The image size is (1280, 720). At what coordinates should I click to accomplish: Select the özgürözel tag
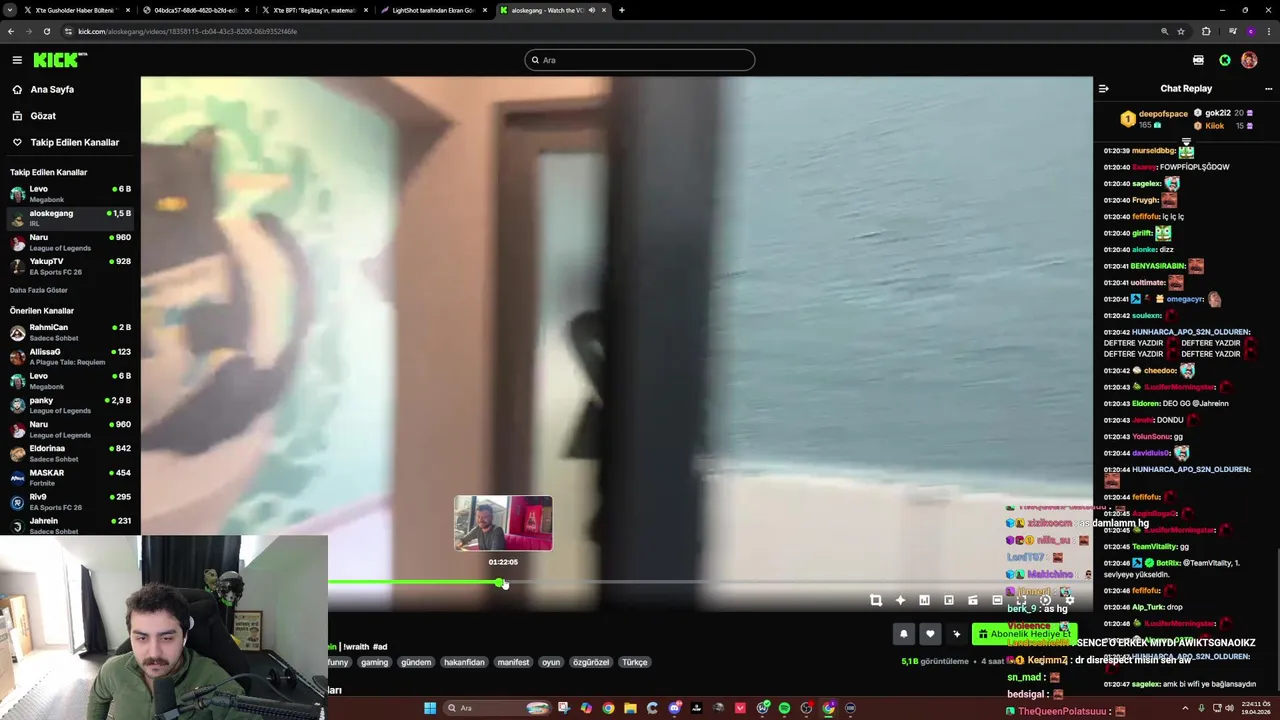(591, 662)
